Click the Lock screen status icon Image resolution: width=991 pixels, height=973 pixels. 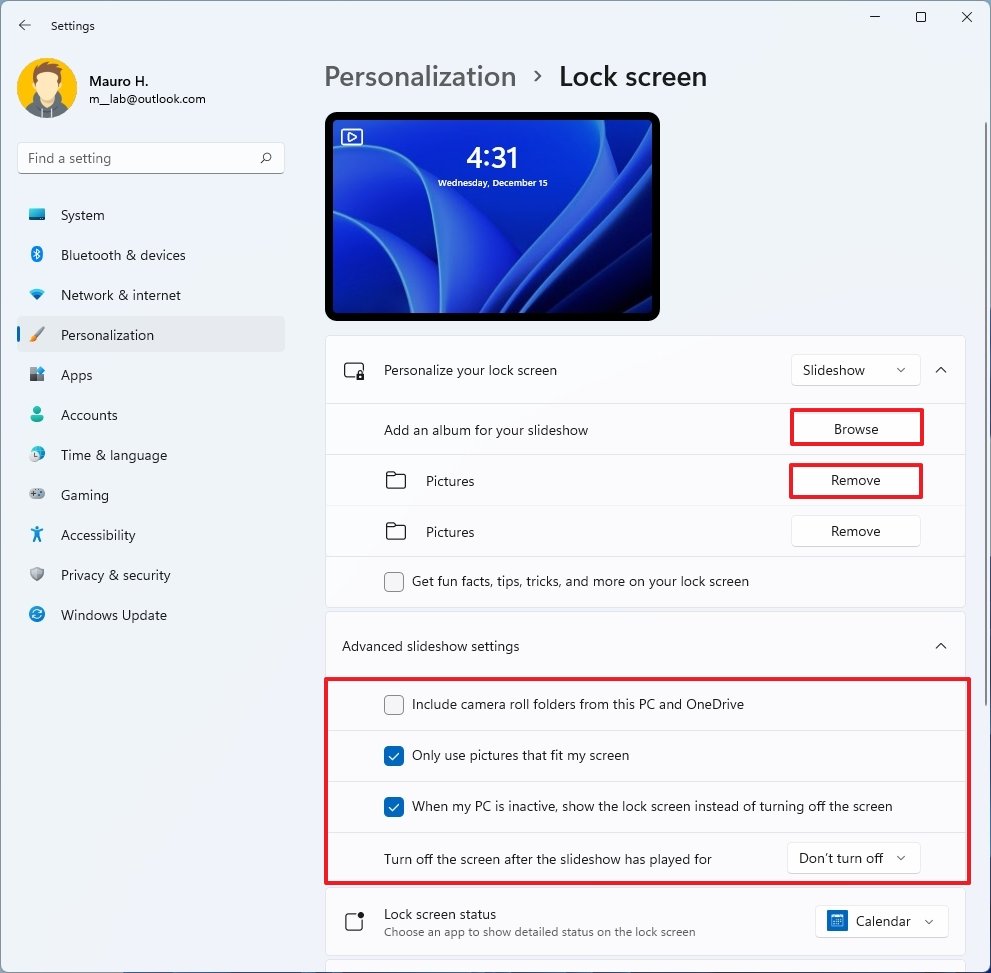354,921
